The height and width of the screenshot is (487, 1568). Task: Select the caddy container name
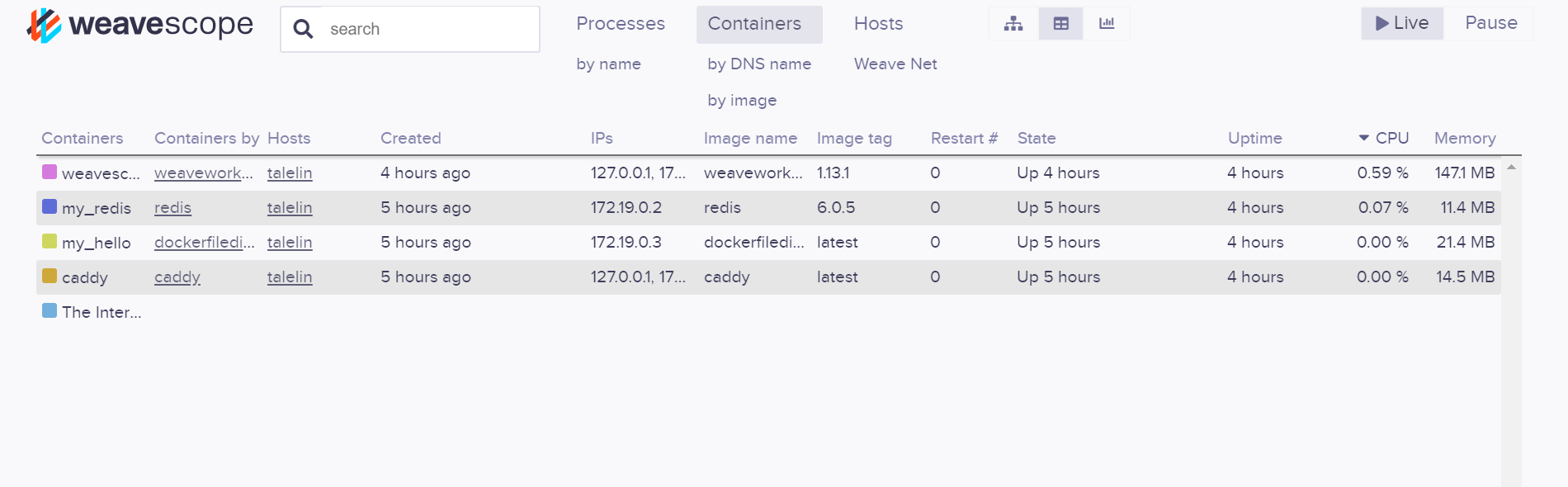(x=85, y=277)
